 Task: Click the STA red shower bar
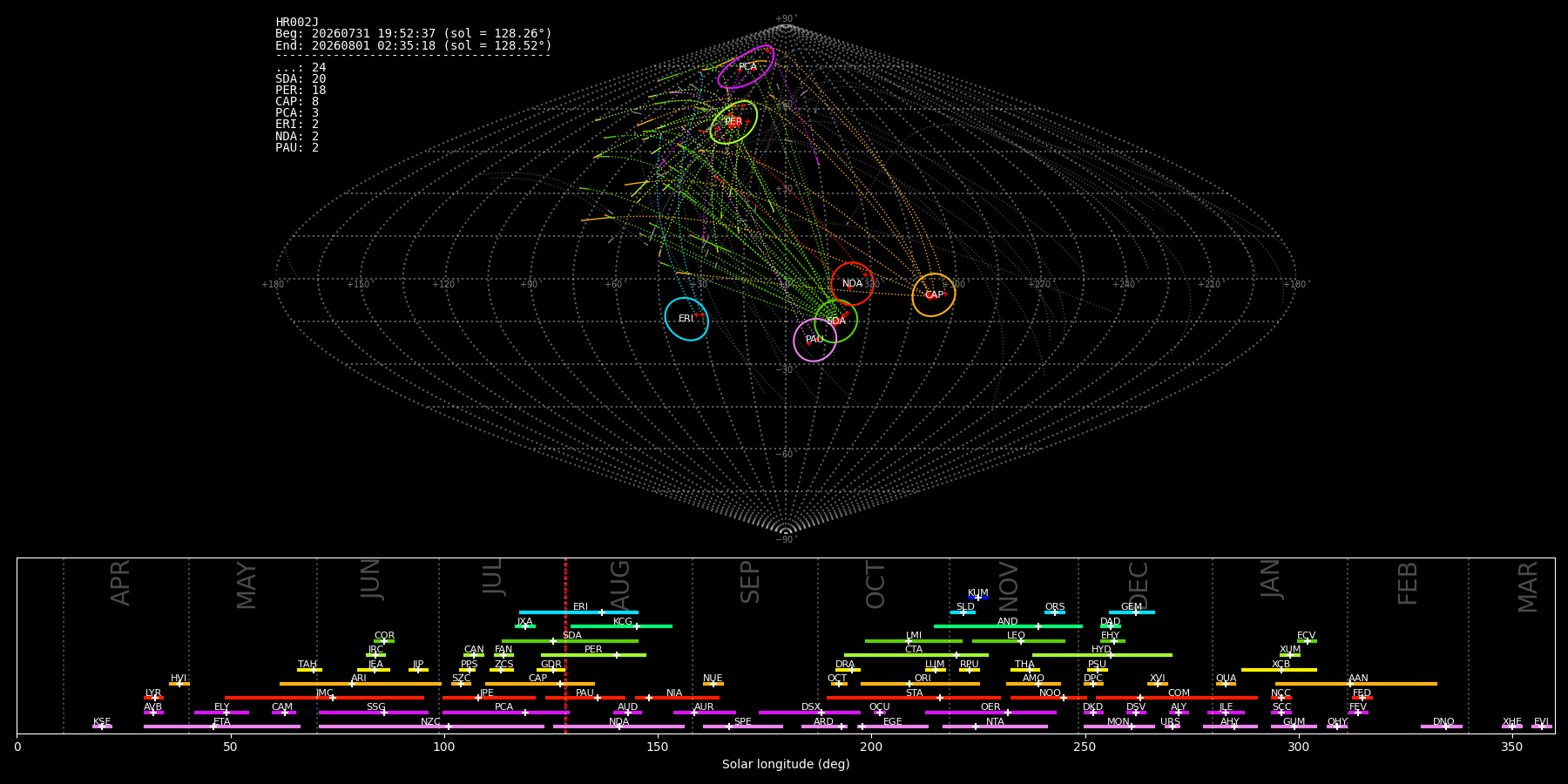[914, 698]
